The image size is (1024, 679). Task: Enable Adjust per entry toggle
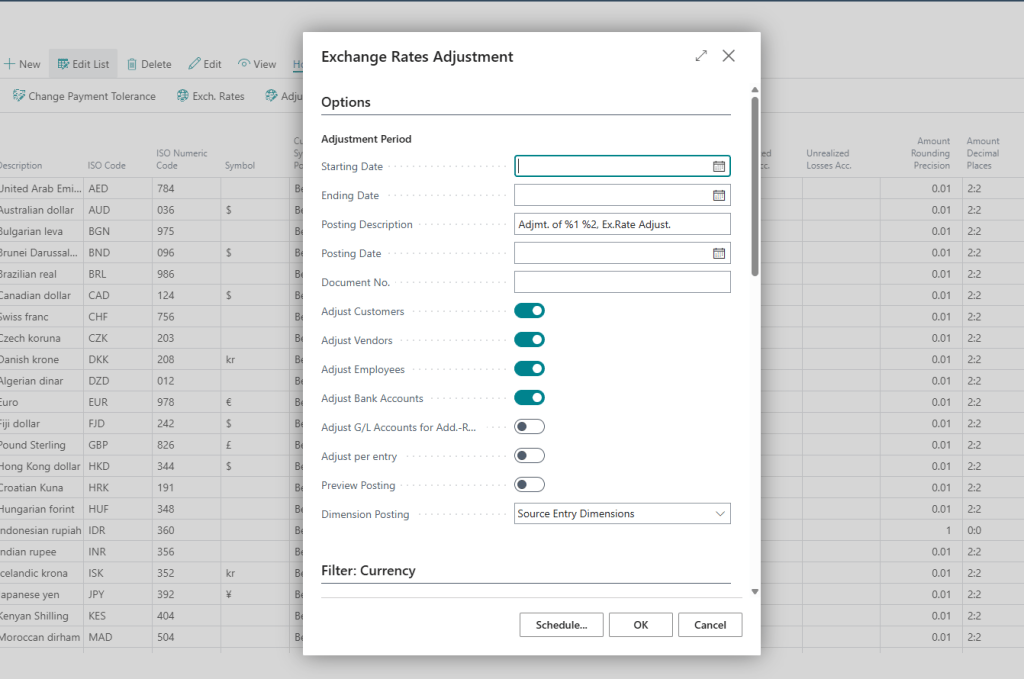529,456
